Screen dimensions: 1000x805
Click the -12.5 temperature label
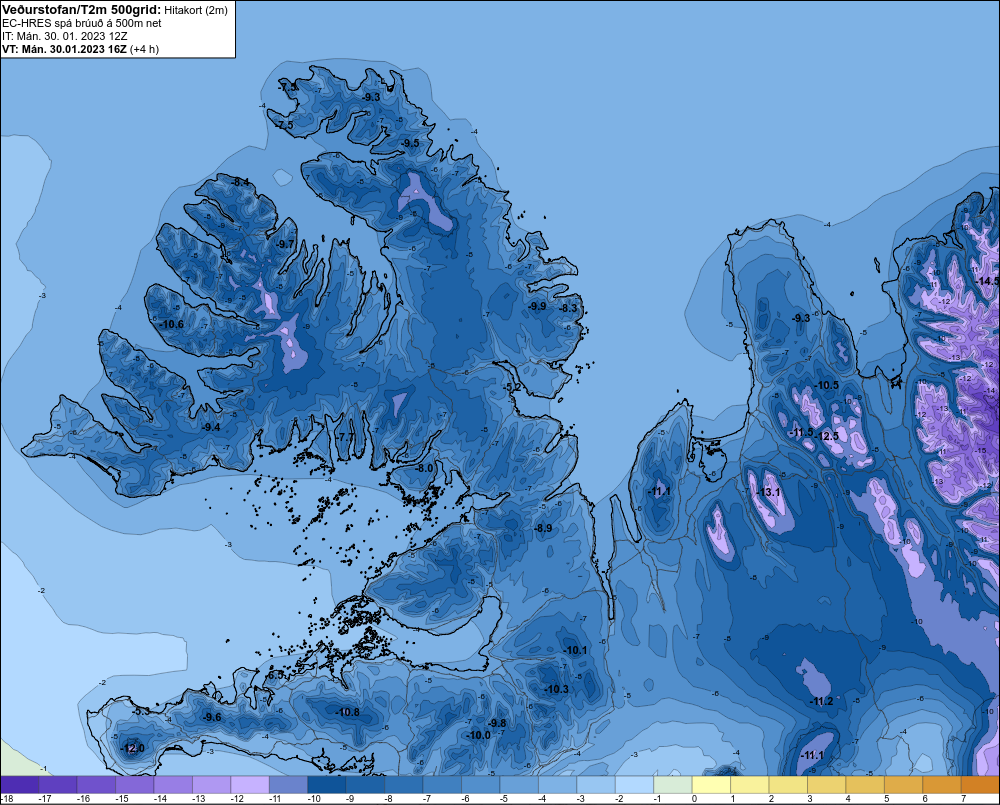click(827, 436)
